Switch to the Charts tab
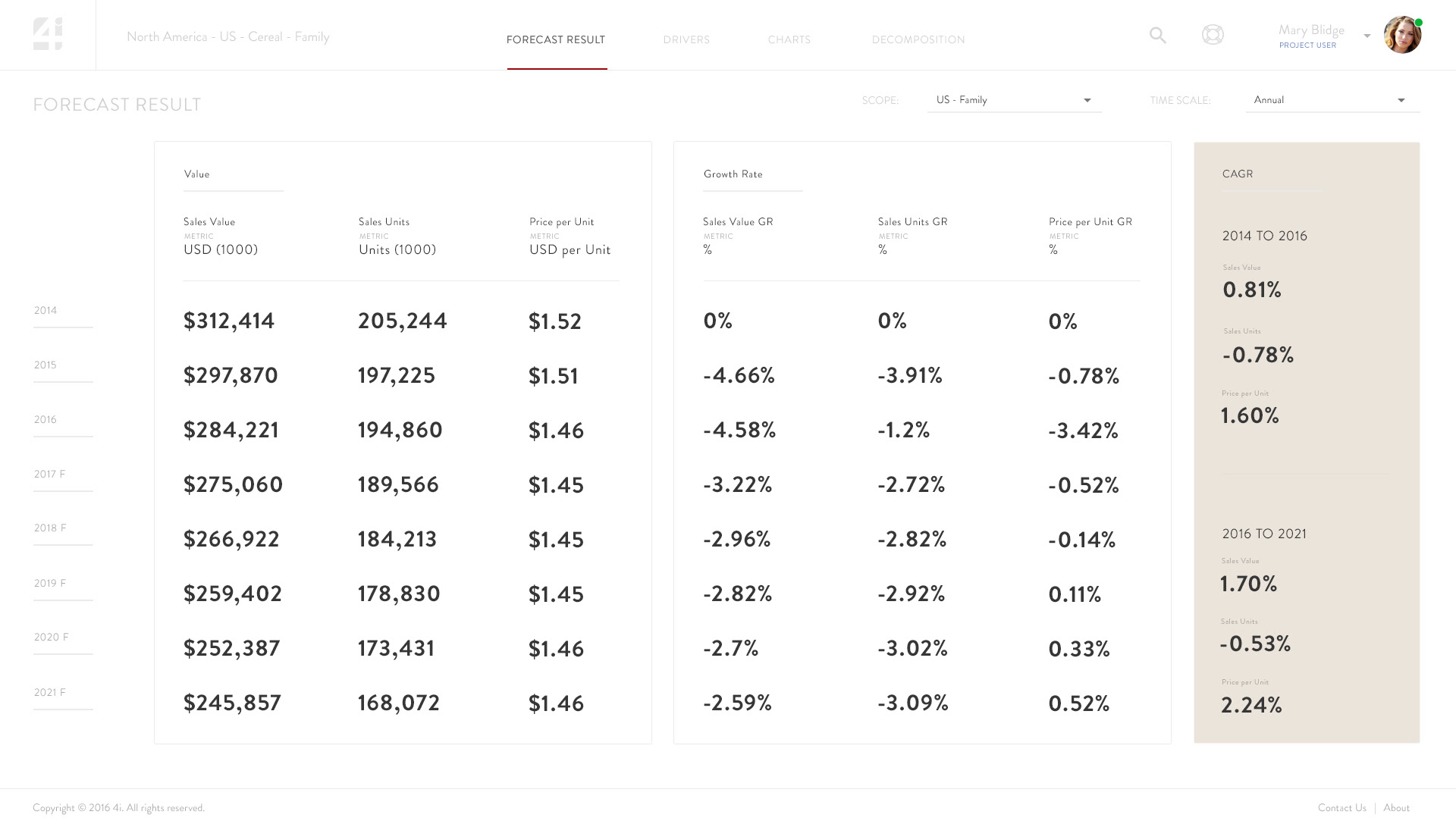1456x827 pixels. coord(789,39)
